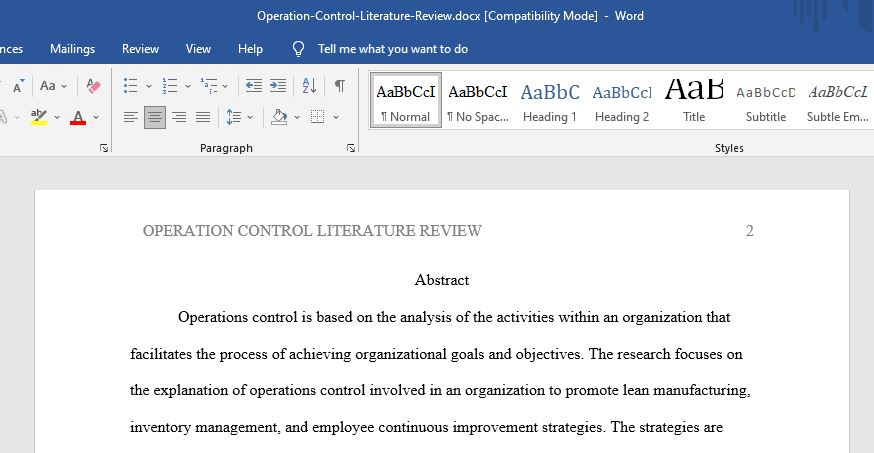Click Decrease Indent icon

[x=254, y=86]
